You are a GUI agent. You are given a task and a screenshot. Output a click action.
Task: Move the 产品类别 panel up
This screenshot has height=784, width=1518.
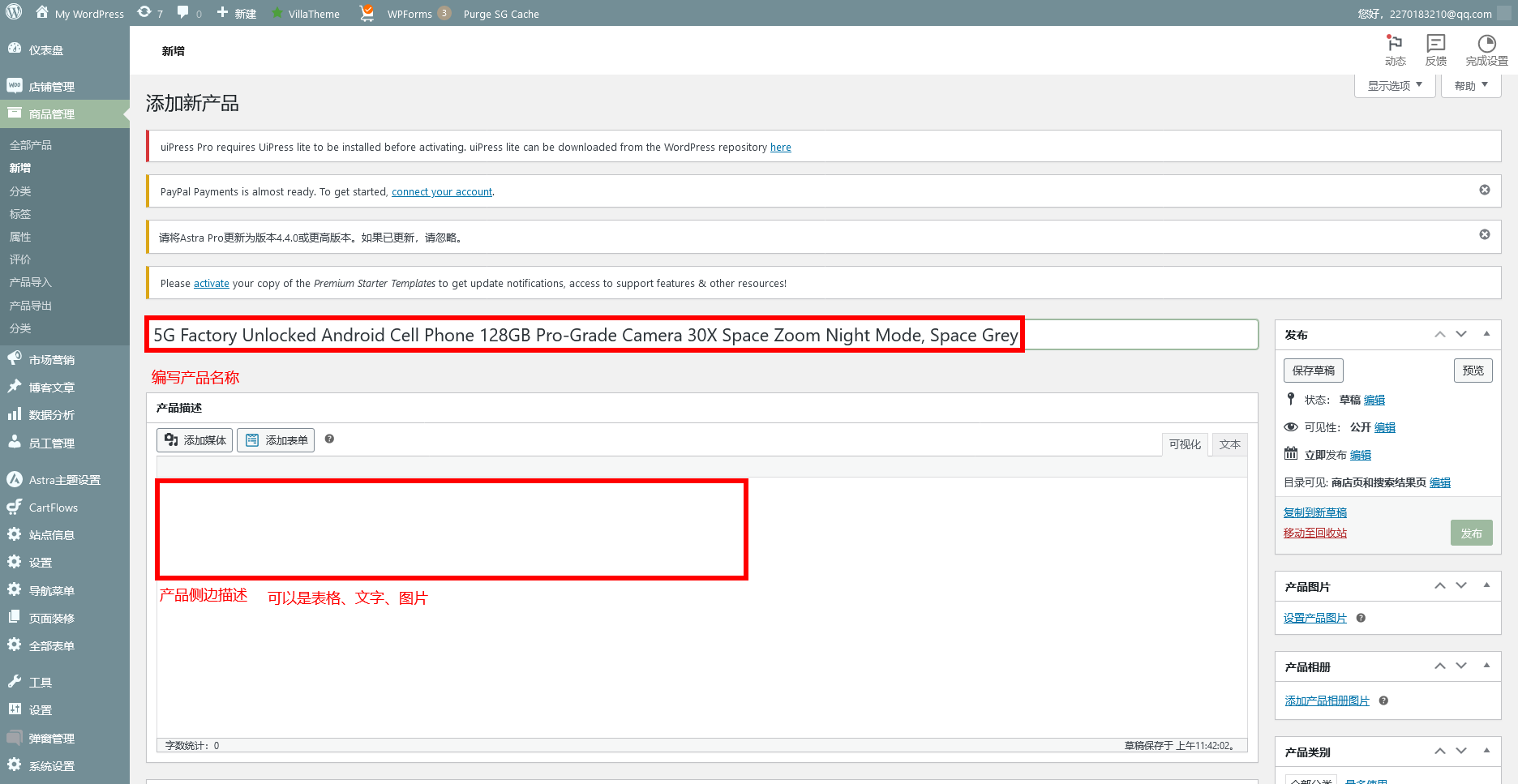(1440, 751)
